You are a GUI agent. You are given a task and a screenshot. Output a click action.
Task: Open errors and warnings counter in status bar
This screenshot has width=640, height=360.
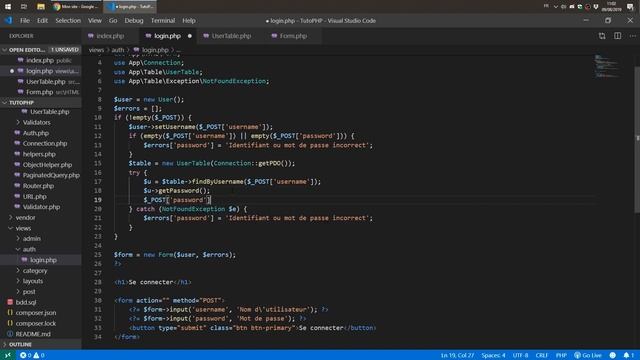pyautogui.click(x=32, y=355)
